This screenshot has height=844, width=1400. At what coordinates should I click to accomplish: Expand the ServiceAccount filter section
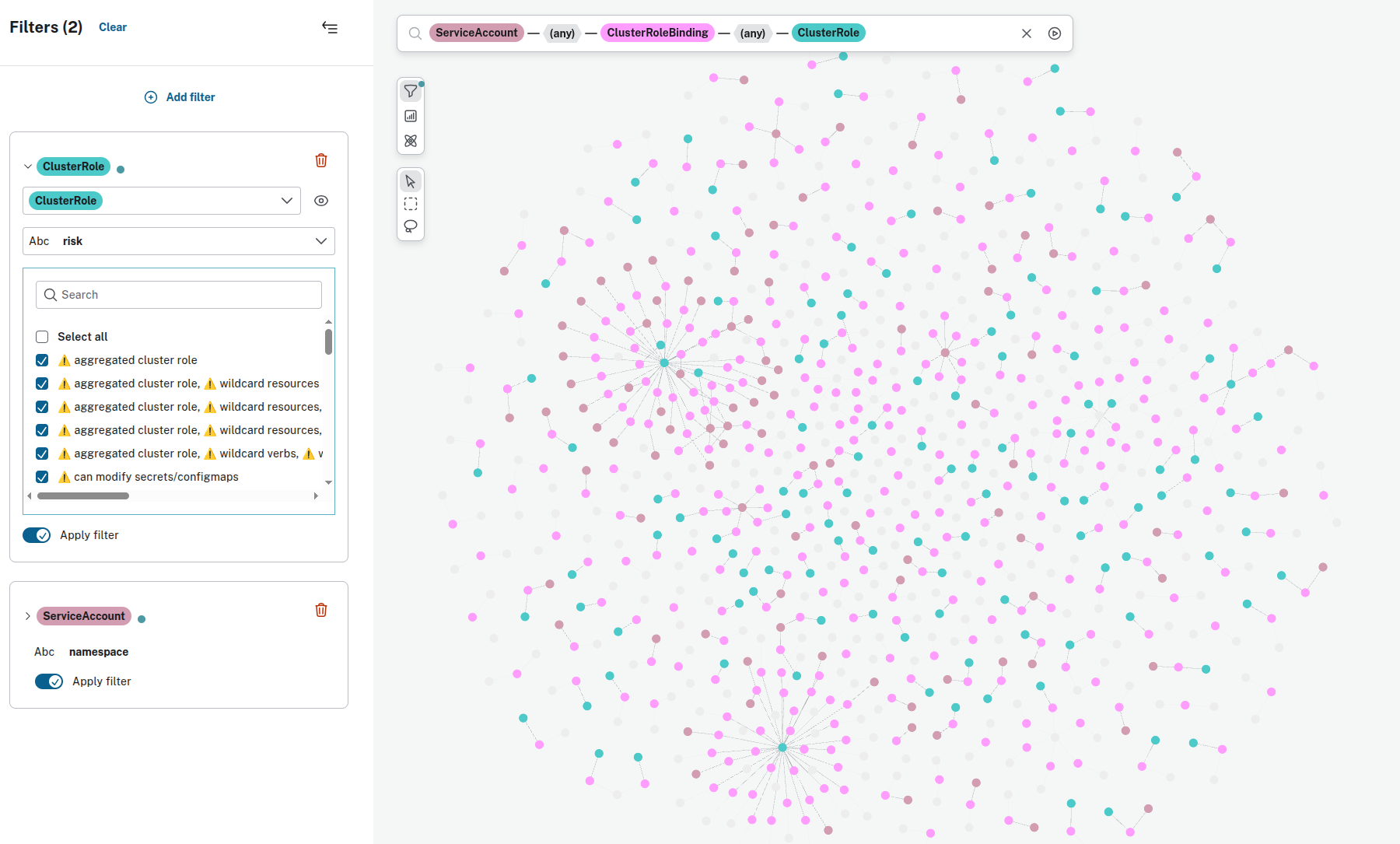click(x=28, y=616)
